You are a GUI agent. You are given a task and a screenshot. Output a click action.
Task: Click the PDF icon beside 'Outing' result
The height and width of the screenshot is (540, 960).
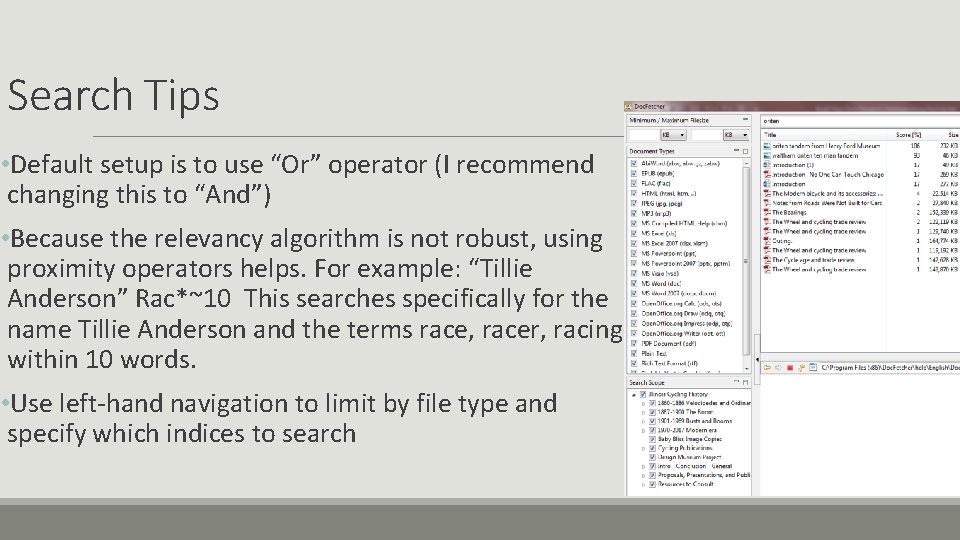767,241
